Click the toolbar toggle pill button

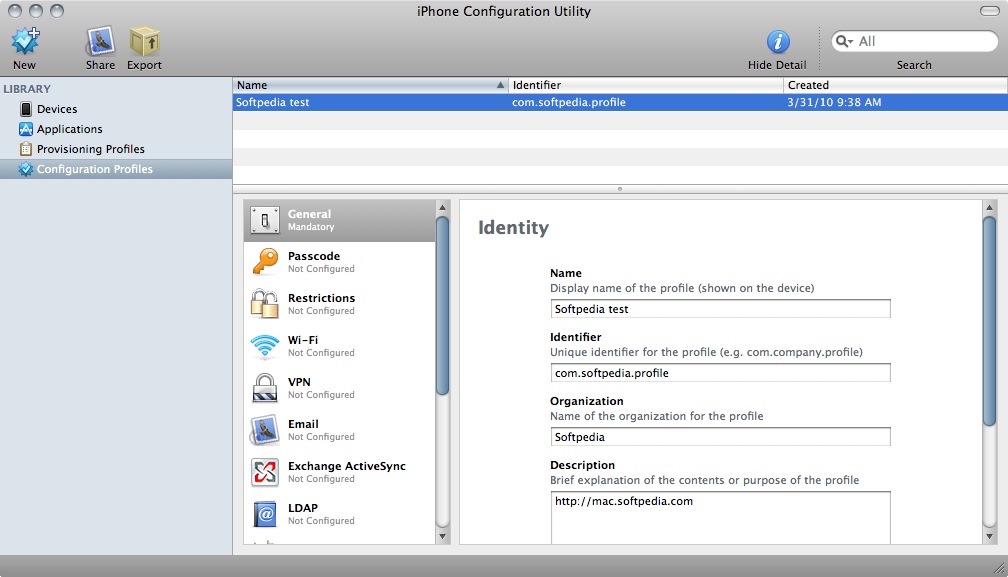989,11
